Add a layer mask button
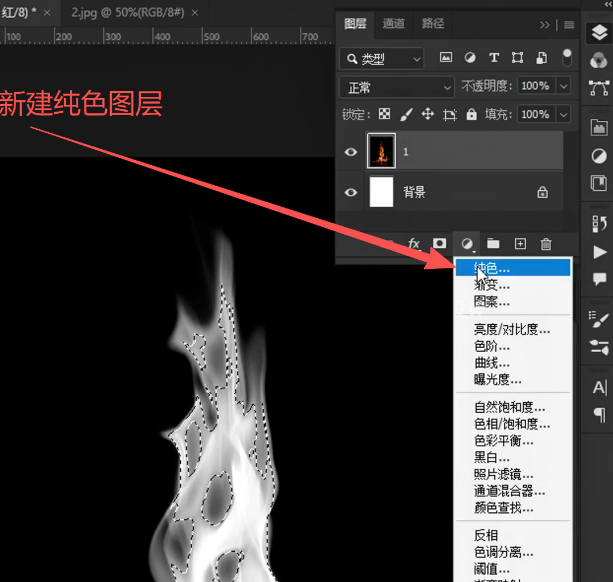The image size is (613, 582). [x=439, y=244]
